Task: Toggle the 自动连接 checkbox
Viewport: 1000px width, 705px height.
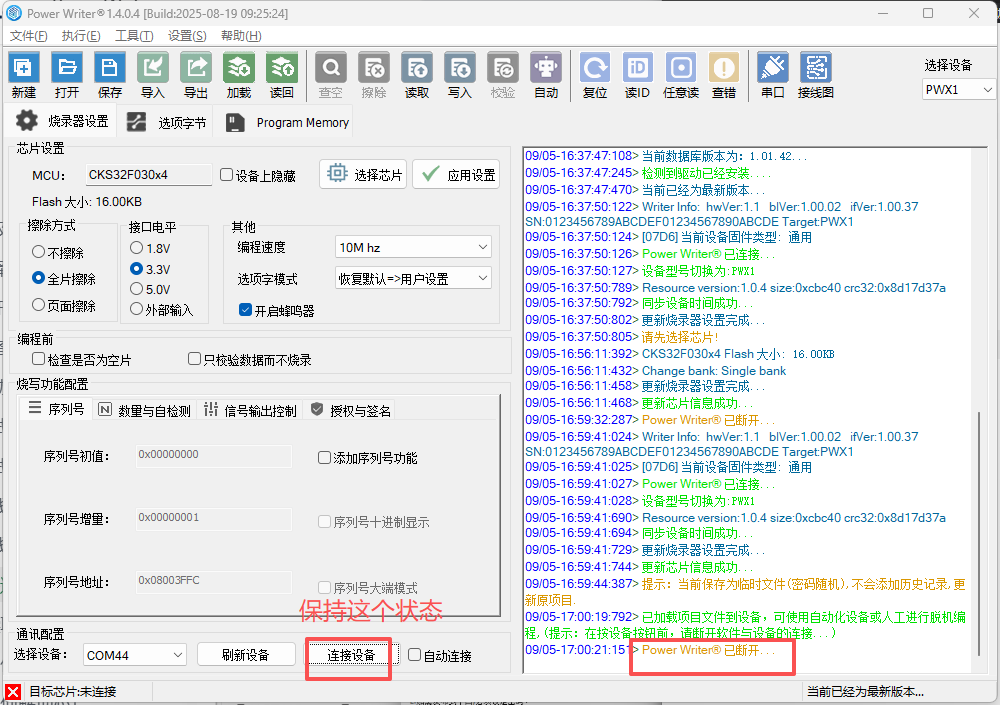Action: click(415, 655)
